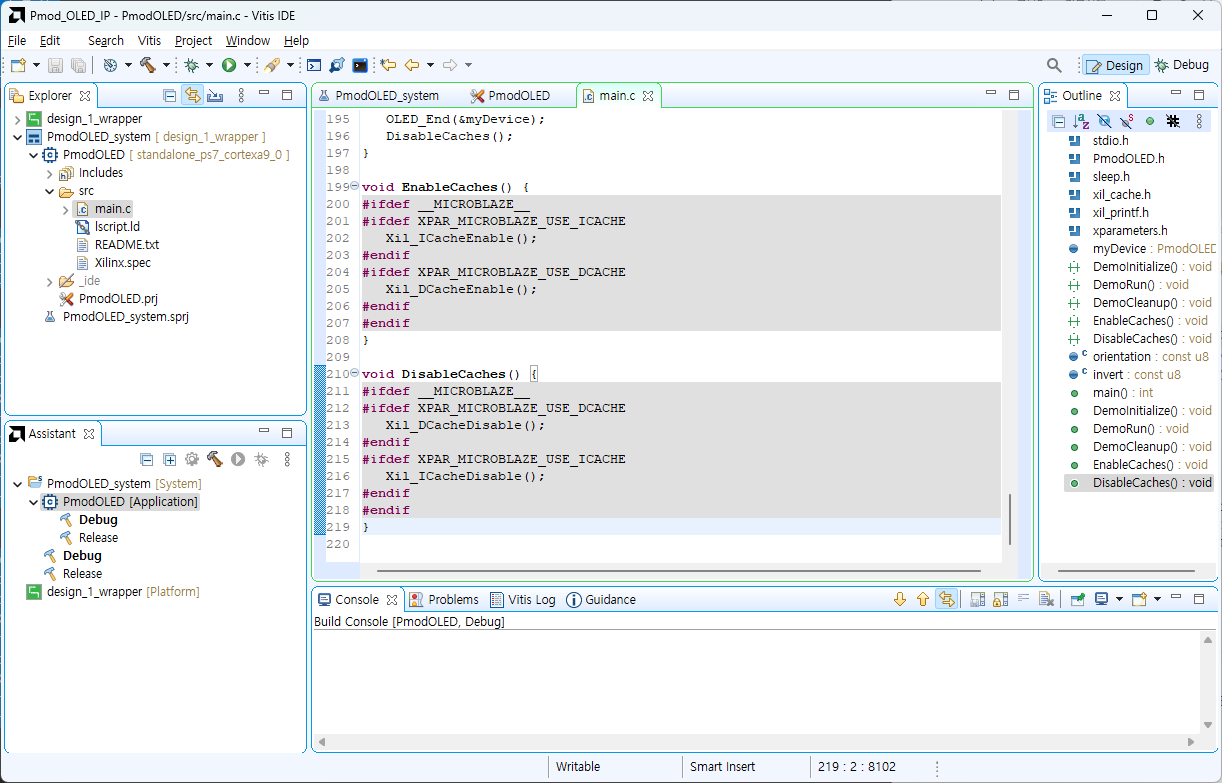Screen dimensions: 1222x783
Task: Switch to the Design perspective
Action: tap(1115, 65)
